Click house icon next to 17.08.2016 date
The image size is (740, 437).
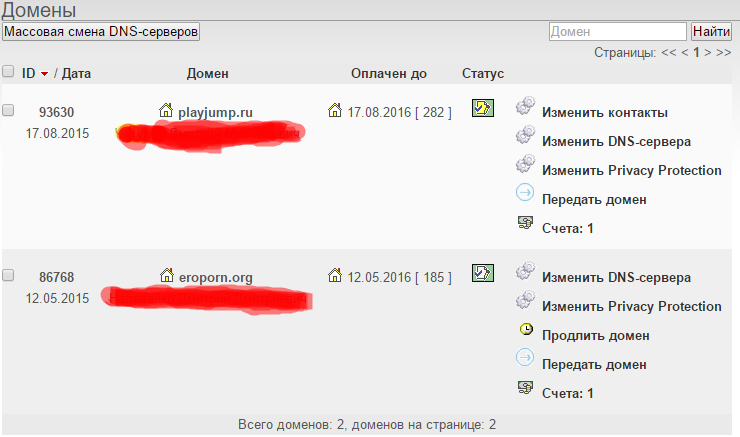tap(335, 110)
